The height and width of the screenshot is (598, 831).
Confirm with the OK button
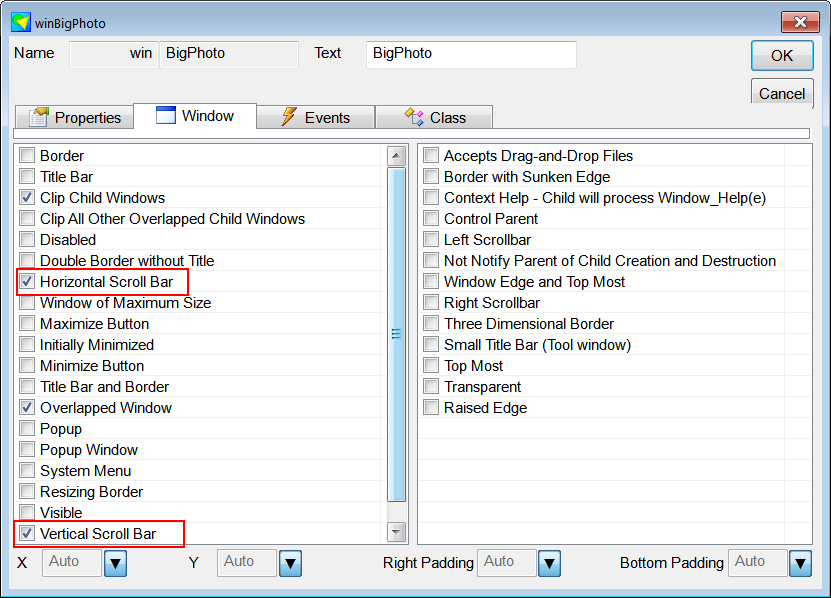[x=782, y=56]
